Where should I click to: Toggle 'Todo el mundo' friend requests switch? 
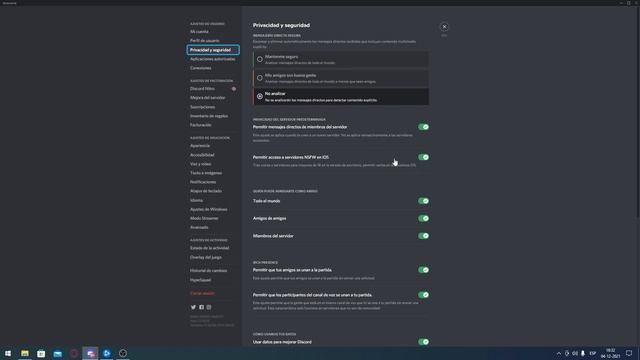point(423,201)
